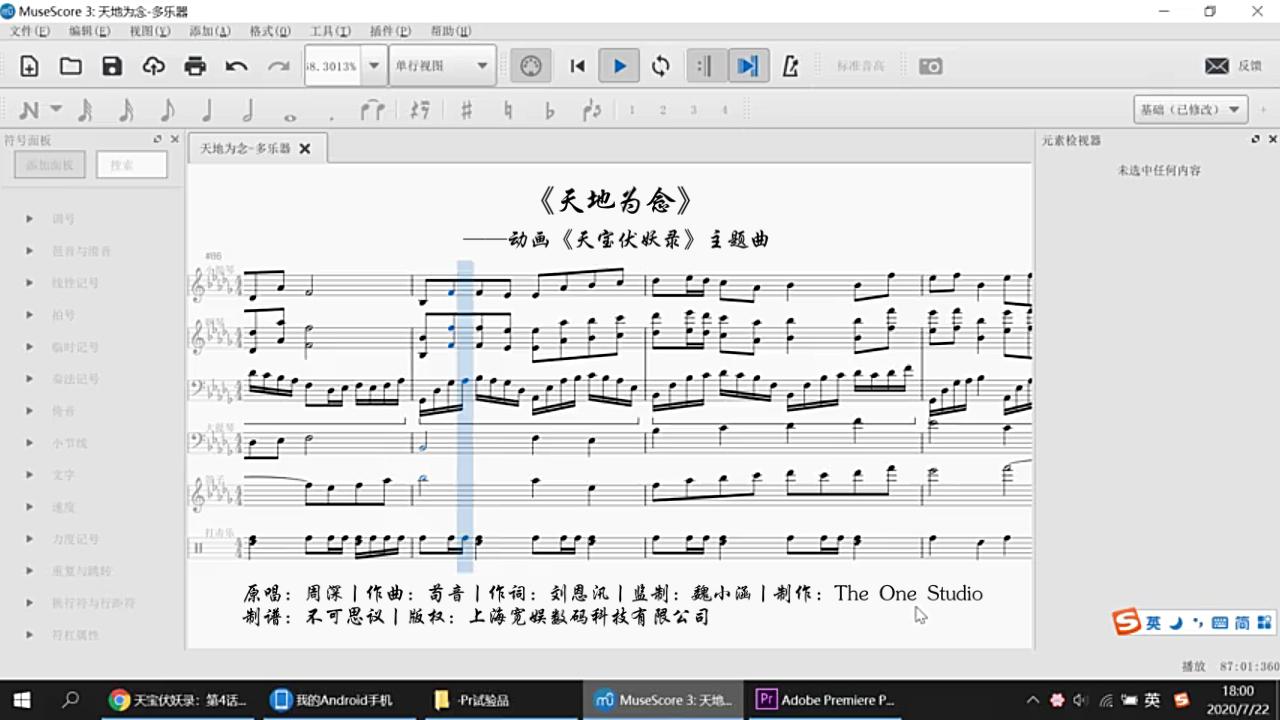Open the Windows Start menu
The width and height of the screenshot is (1280, 720).
(21, 700)
